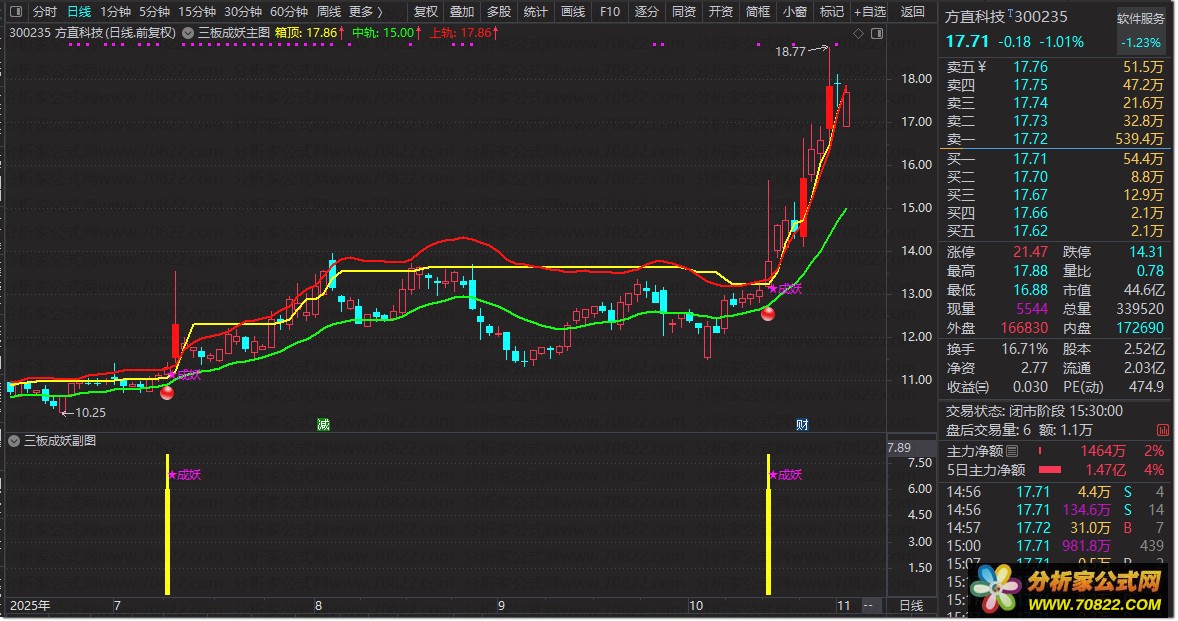Select the 60分钟 timeframe tab
Screen dimensions: 1178x621
(x=289, y=12)
